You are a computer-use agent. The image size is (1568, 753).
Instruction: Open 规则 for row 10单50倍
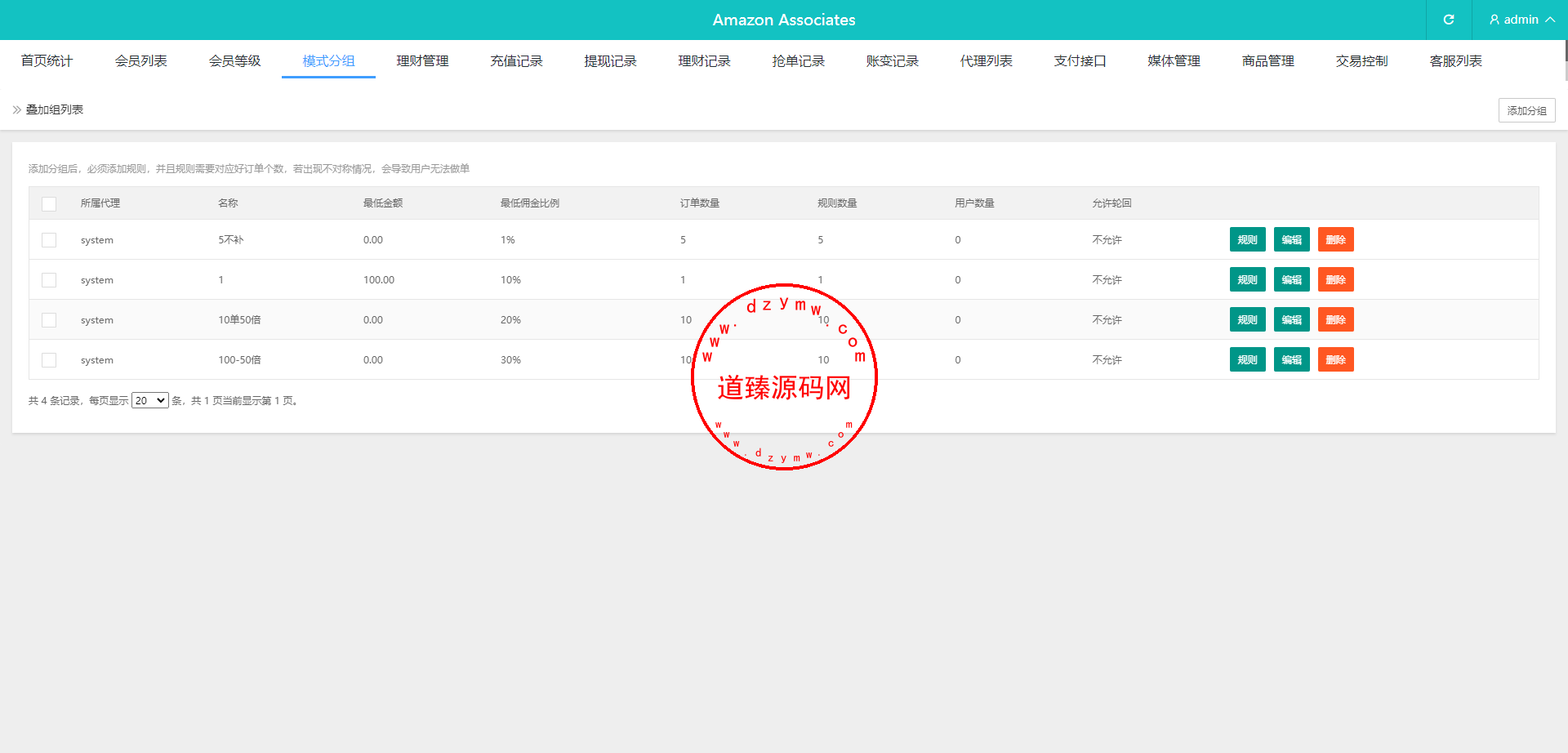[x=1247, y=319]
